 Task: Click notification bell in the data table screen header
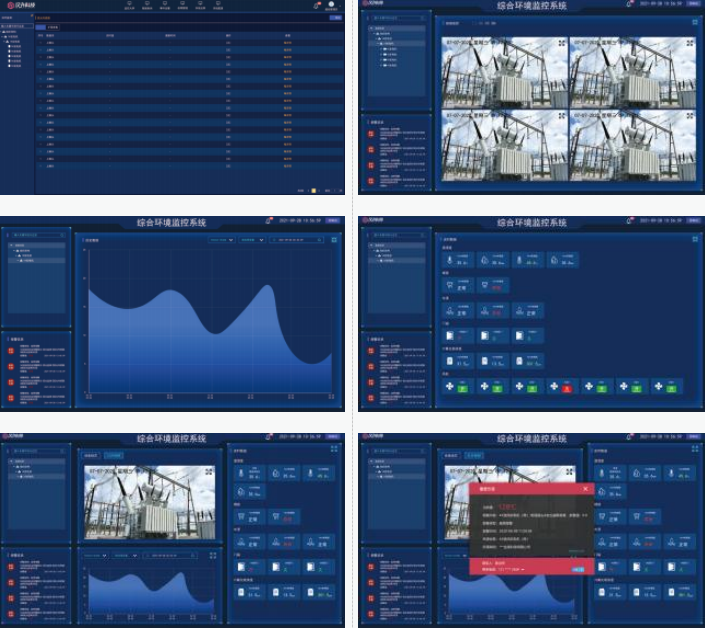tap(317, 6)
